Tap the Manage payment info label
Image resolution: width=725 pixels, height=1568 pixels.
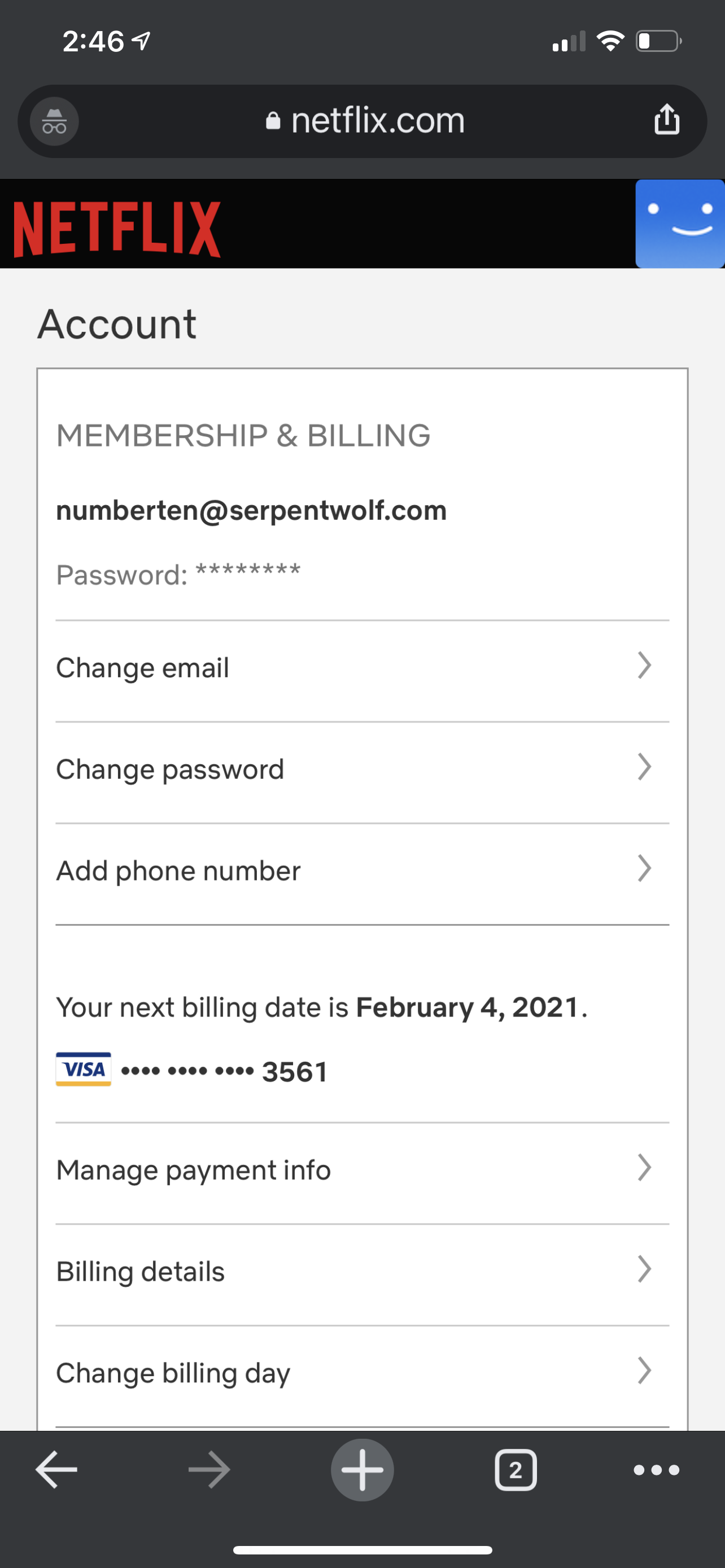pyautogui.click(x=194, y=1170)
